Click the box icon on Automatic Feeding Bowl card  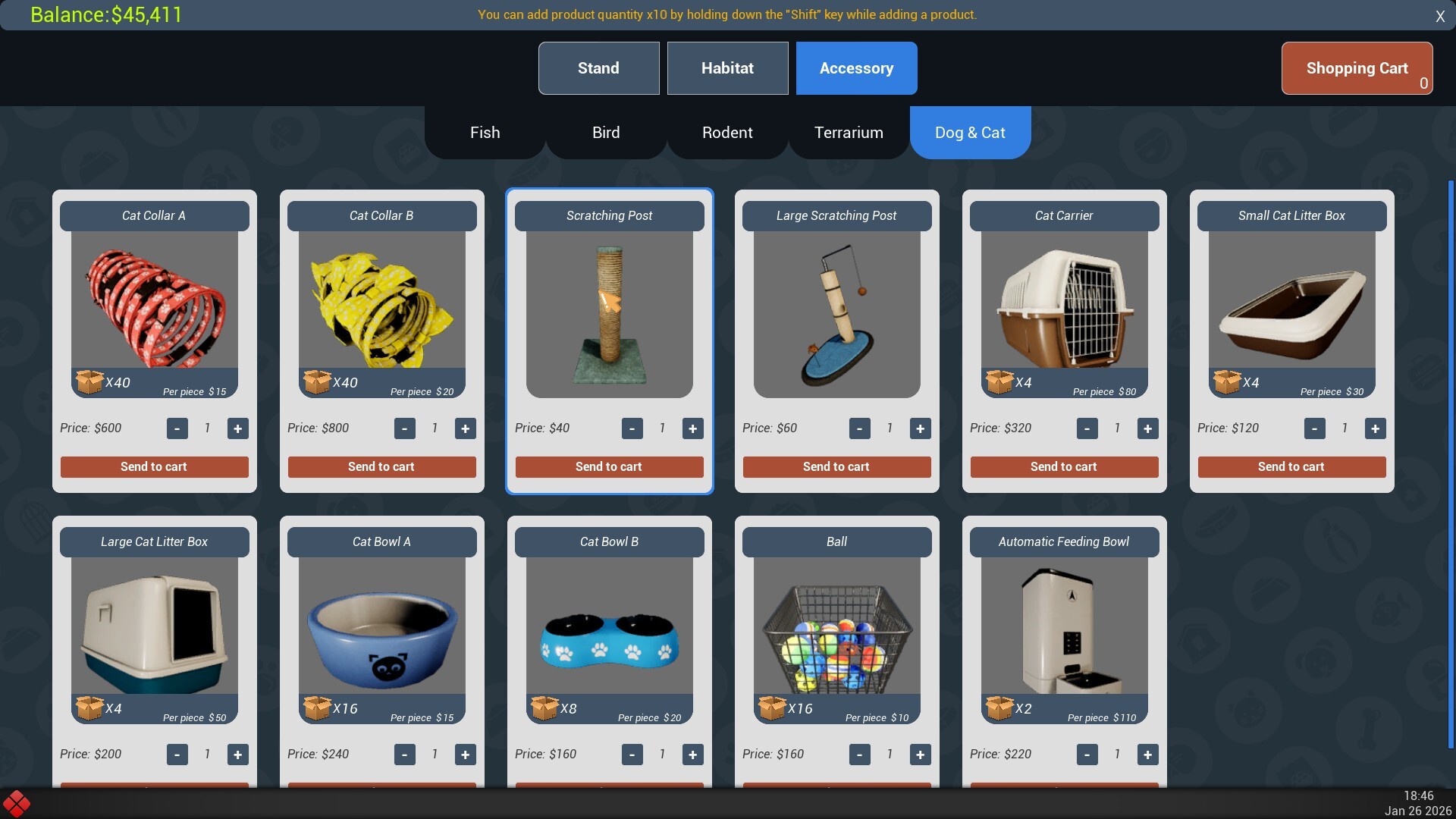(x=999, y=708)
